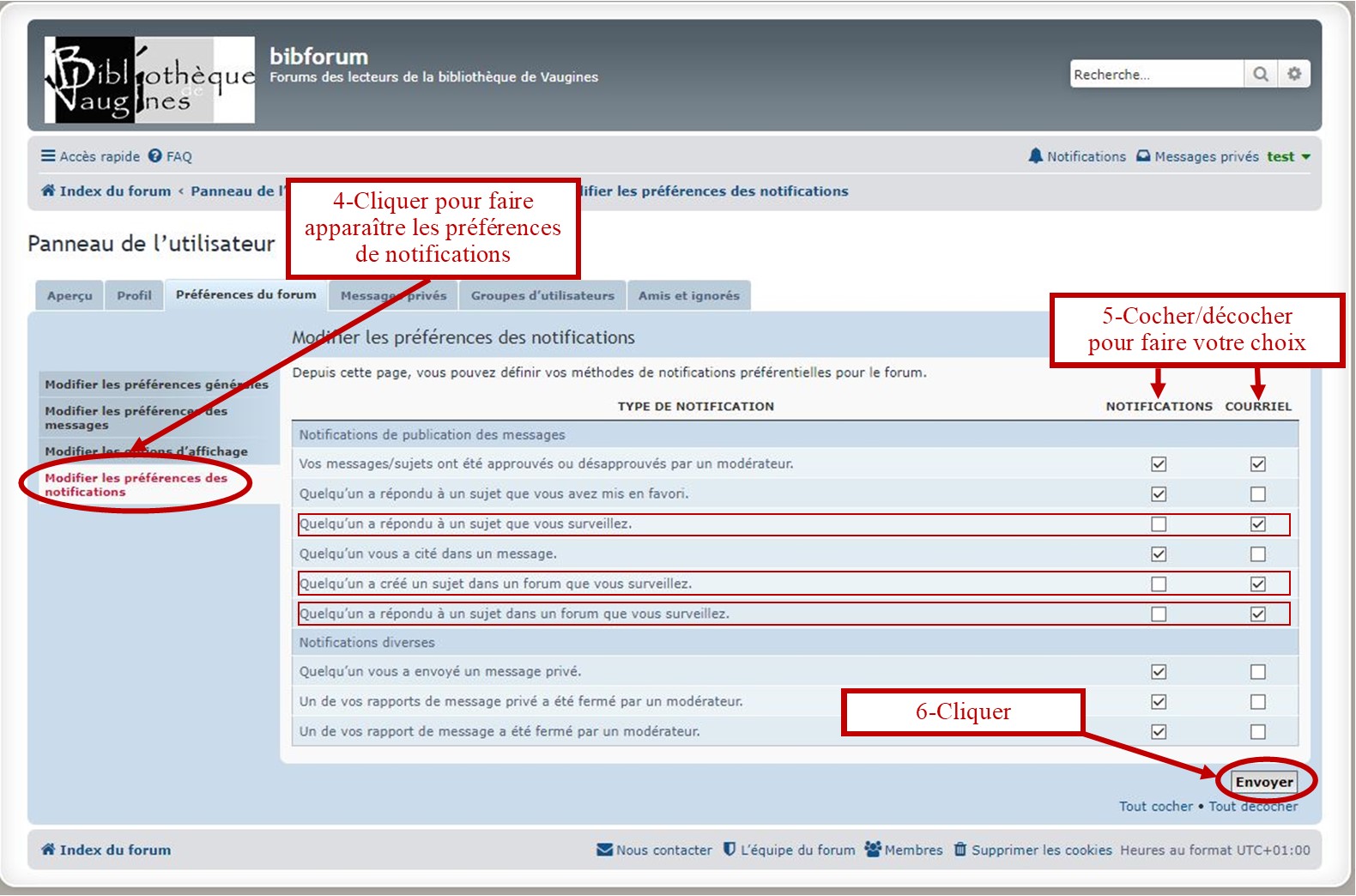Click inside the Recherche search field

[1155, 75]
